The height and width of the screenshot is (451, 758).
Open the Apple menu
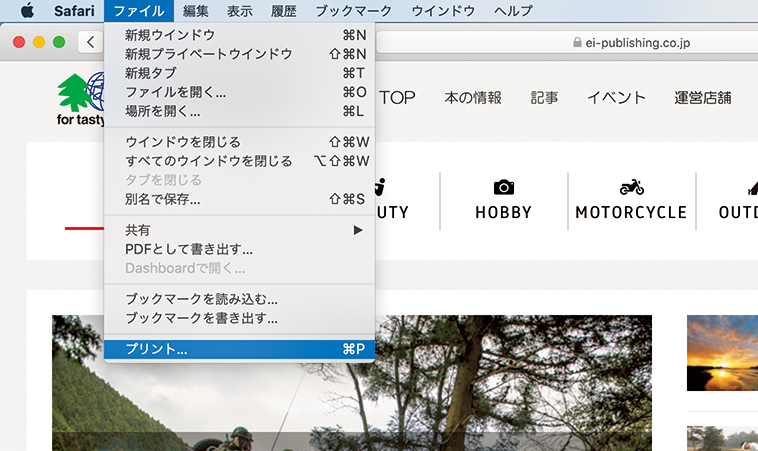point(27,11)
